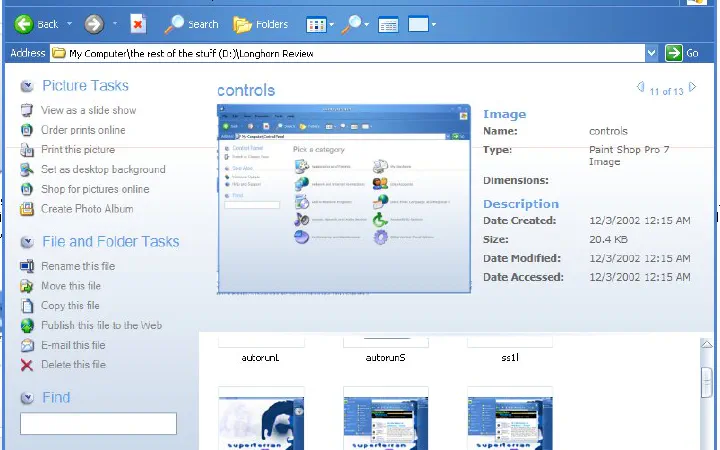This screenshot has width=720, height=450.
Task: Click Create Photo Album
Action: click(87, 209)
